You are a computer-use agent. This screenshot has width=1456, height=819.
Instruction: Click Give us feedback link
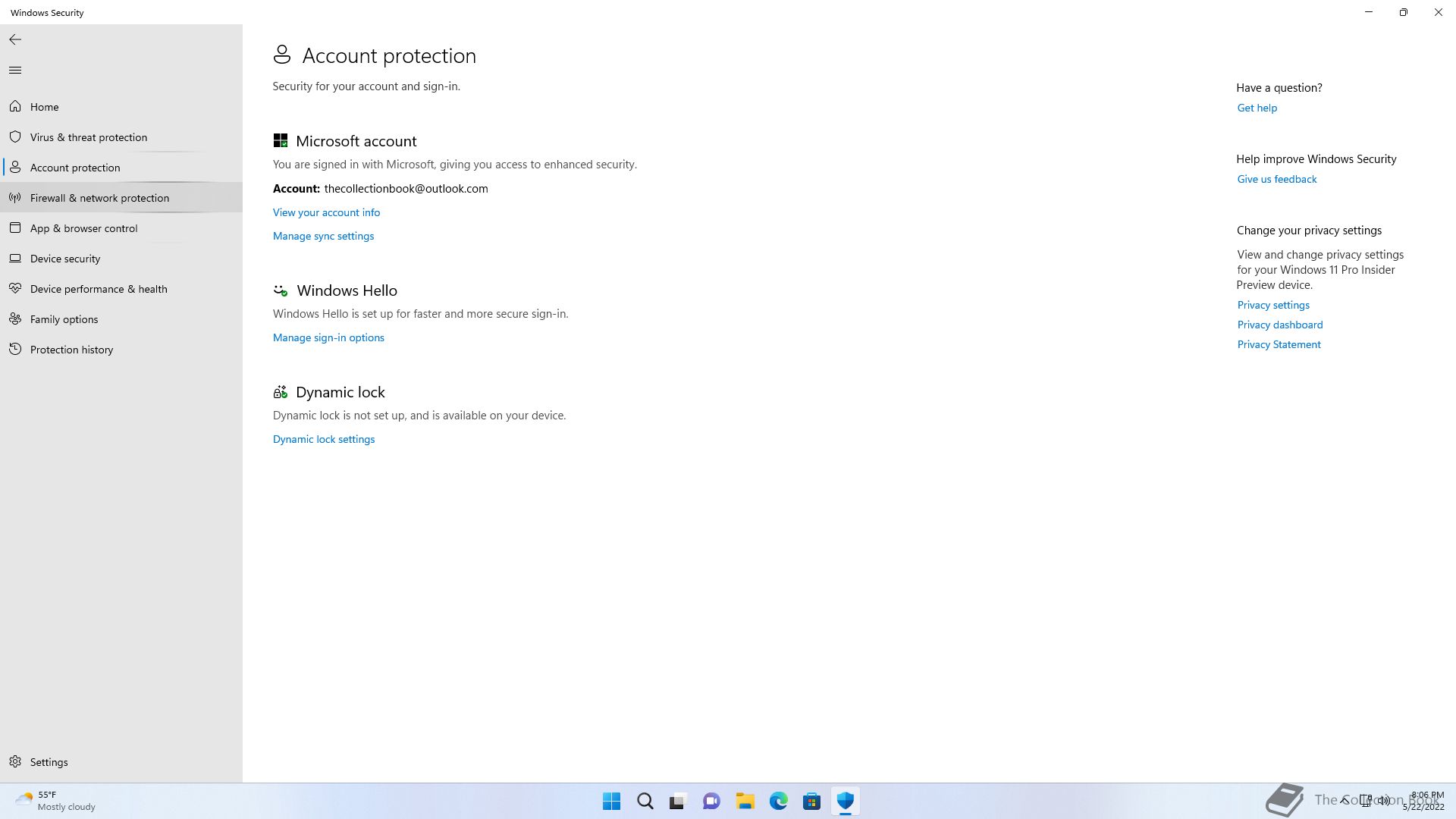(x=1276, y=179)
